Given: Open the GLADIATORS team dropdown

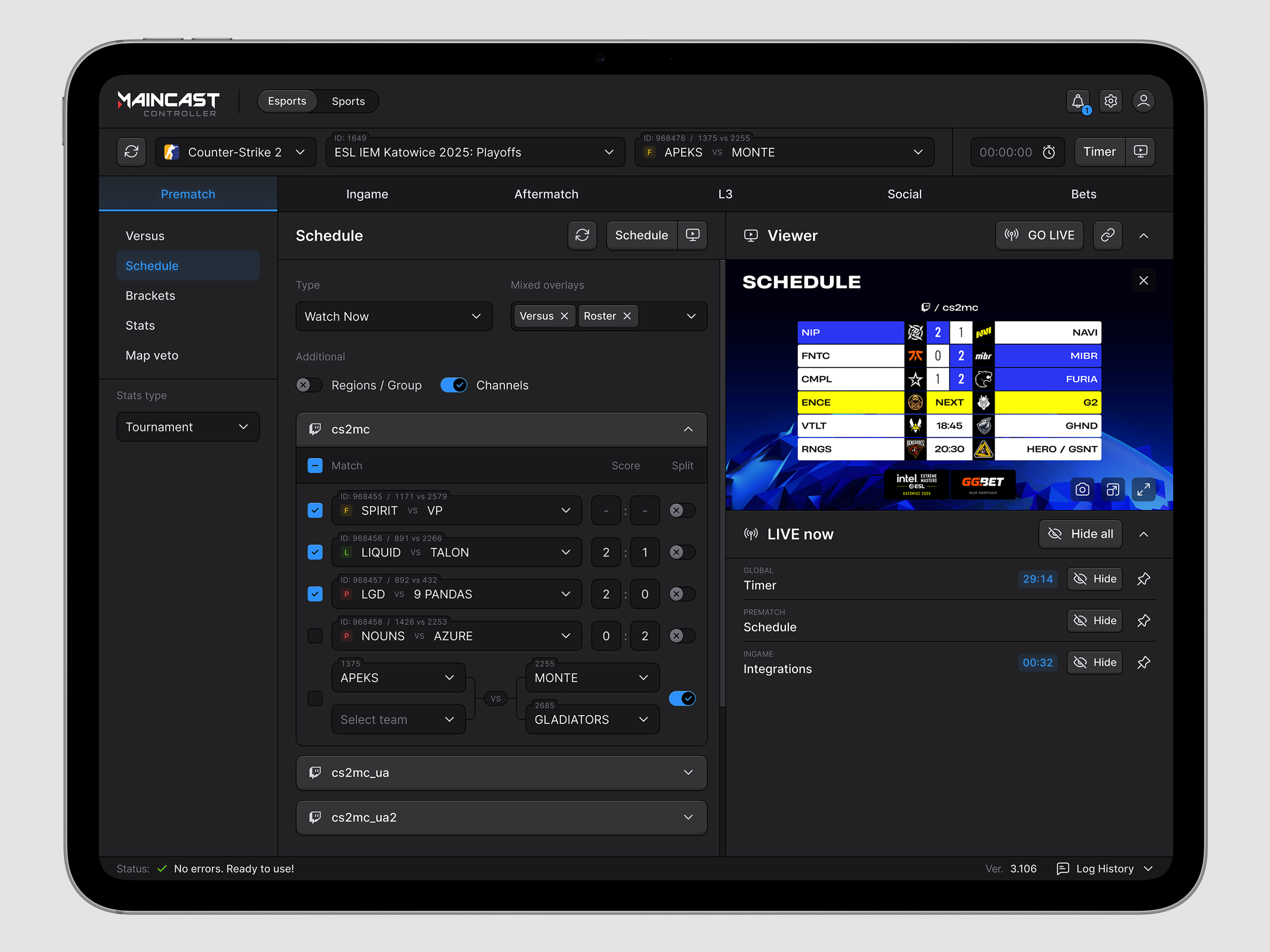Looking at the screenshot, I should [x=593, y=720].
